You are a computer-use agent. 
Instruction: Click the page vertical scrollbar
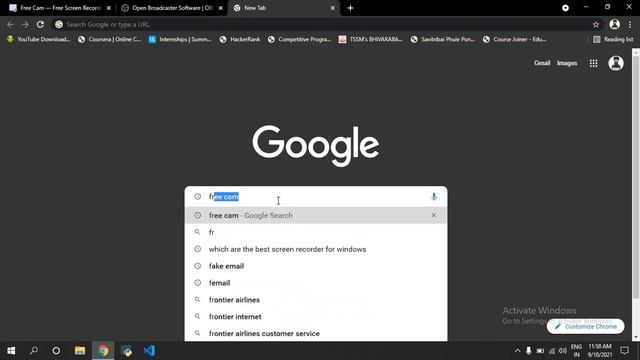click(x=636, y=176)
